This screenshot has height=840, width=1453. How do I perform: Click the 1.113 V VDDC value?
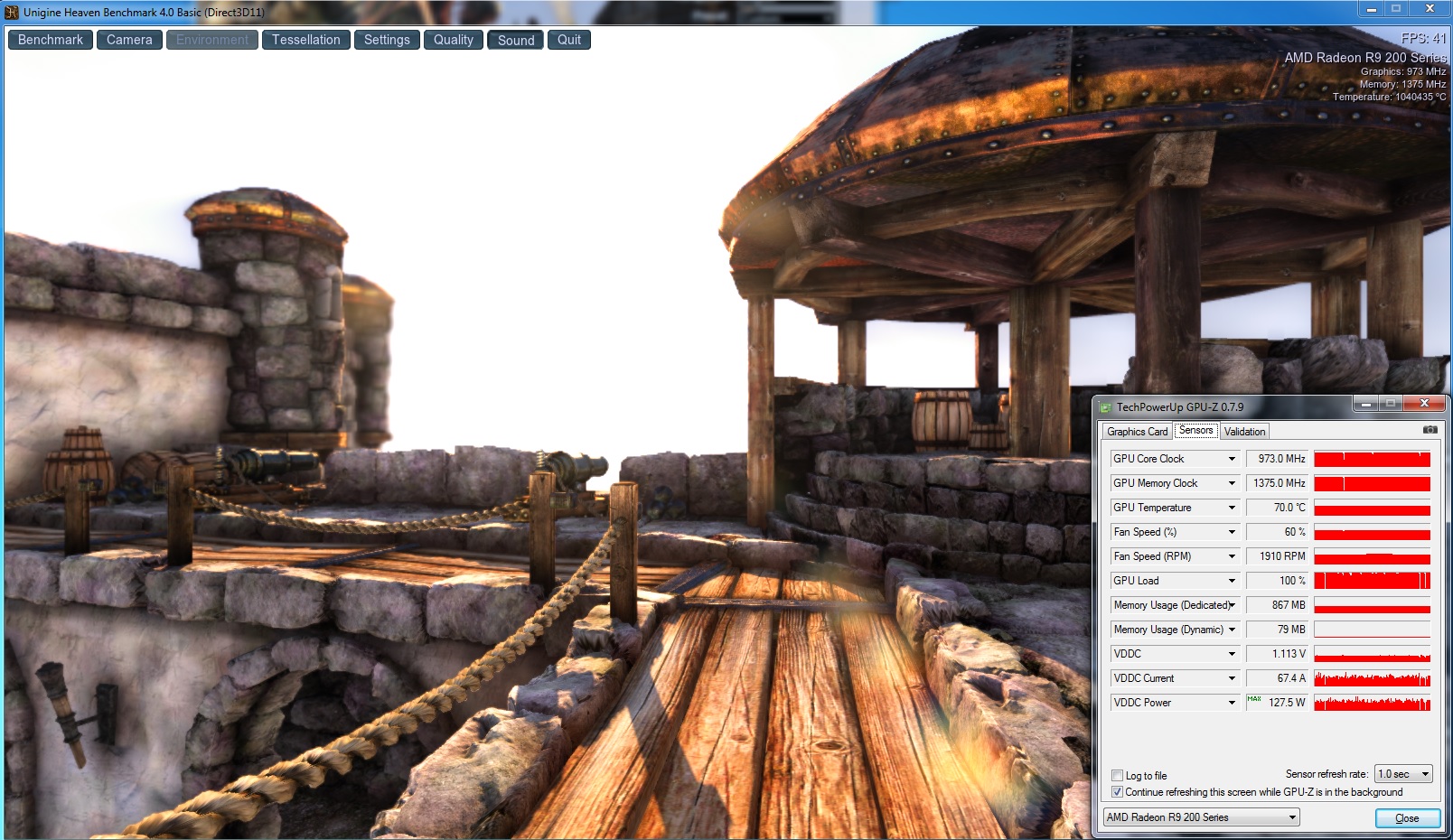[x=1278, y=654]
